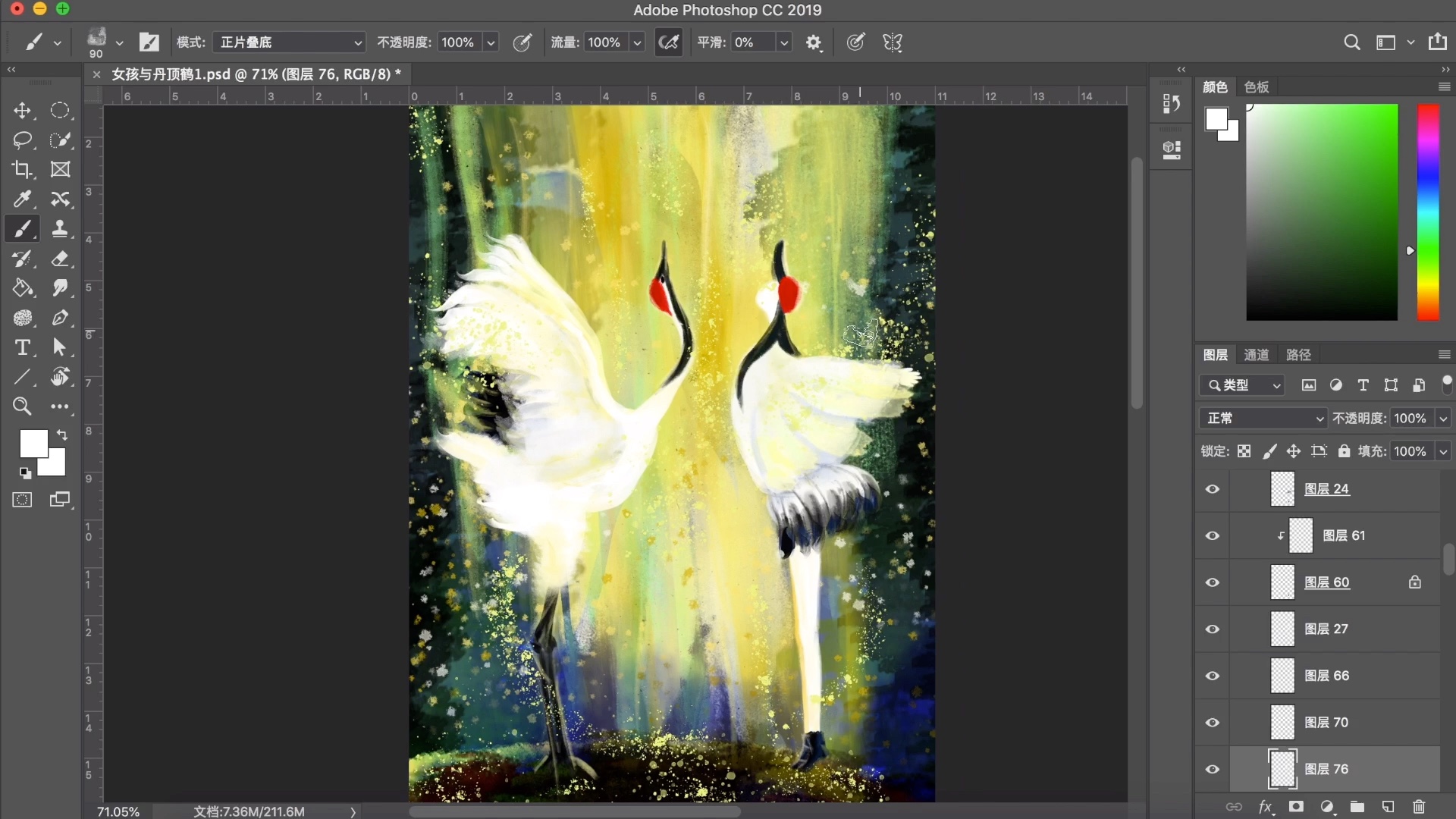Switch to 色板 swatches tab
Screen dimensions: 1456x819
pyautogui.click(x=1257, y=87)
